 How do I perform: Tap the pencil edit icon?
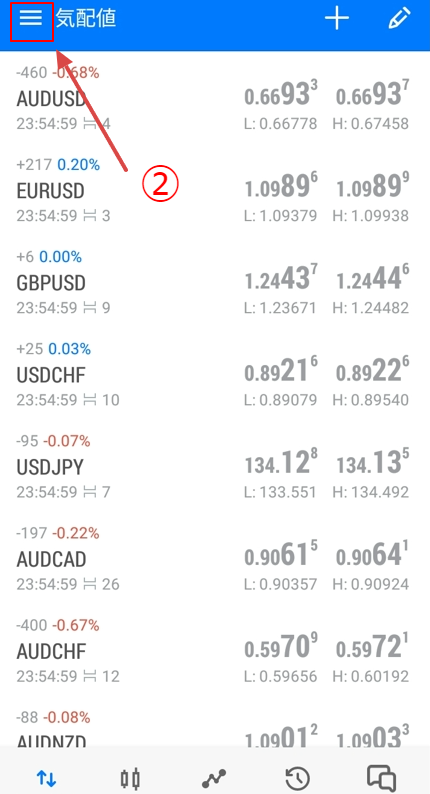(399, 18)
